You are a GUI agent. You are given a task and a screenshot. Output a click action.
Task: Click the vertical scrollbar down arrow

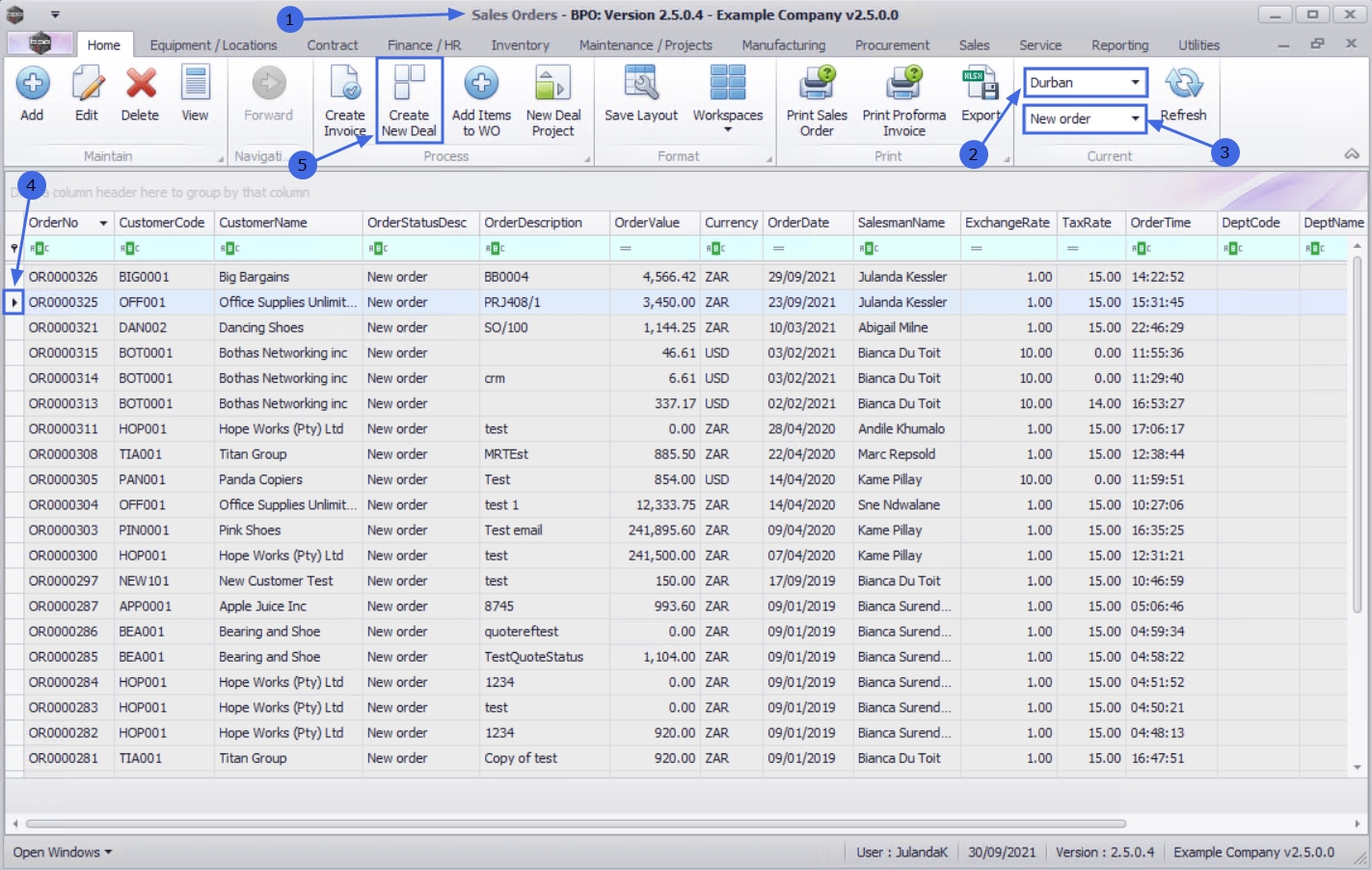coord(1358,768)
